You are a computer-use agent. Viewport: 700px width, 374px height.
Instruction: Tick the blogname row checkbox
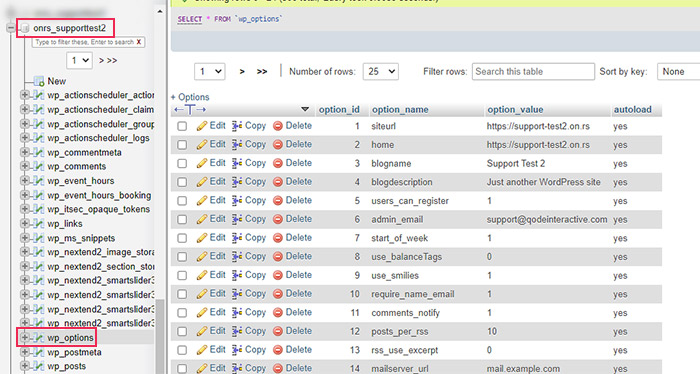coord(182,164)
